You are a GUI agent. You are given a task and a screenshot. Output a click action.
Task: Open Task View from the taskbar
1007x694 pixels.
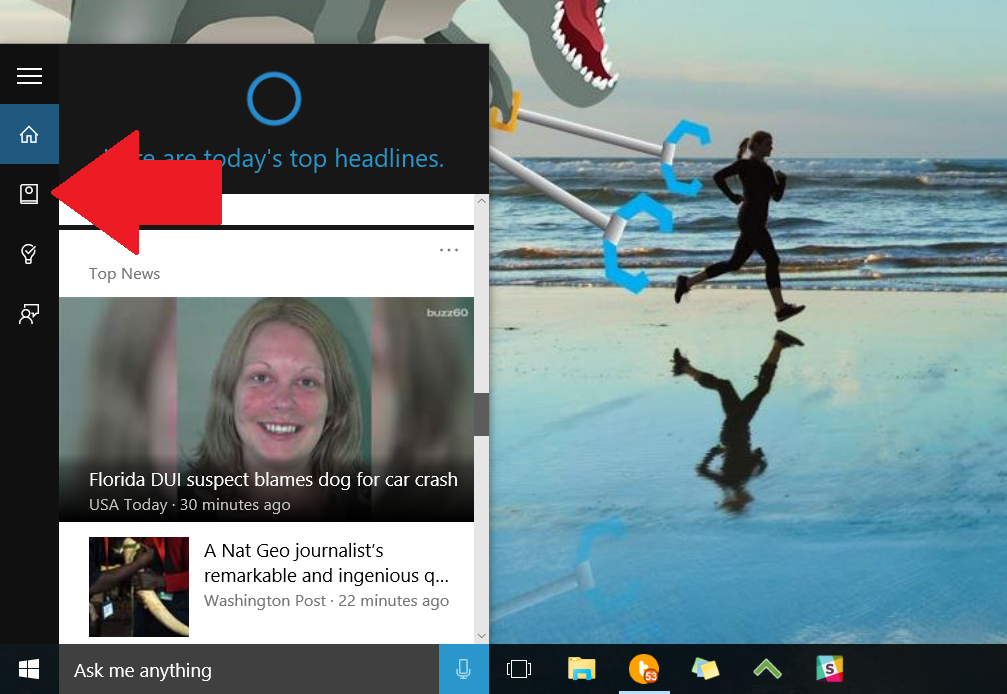(x=519, y=670)
